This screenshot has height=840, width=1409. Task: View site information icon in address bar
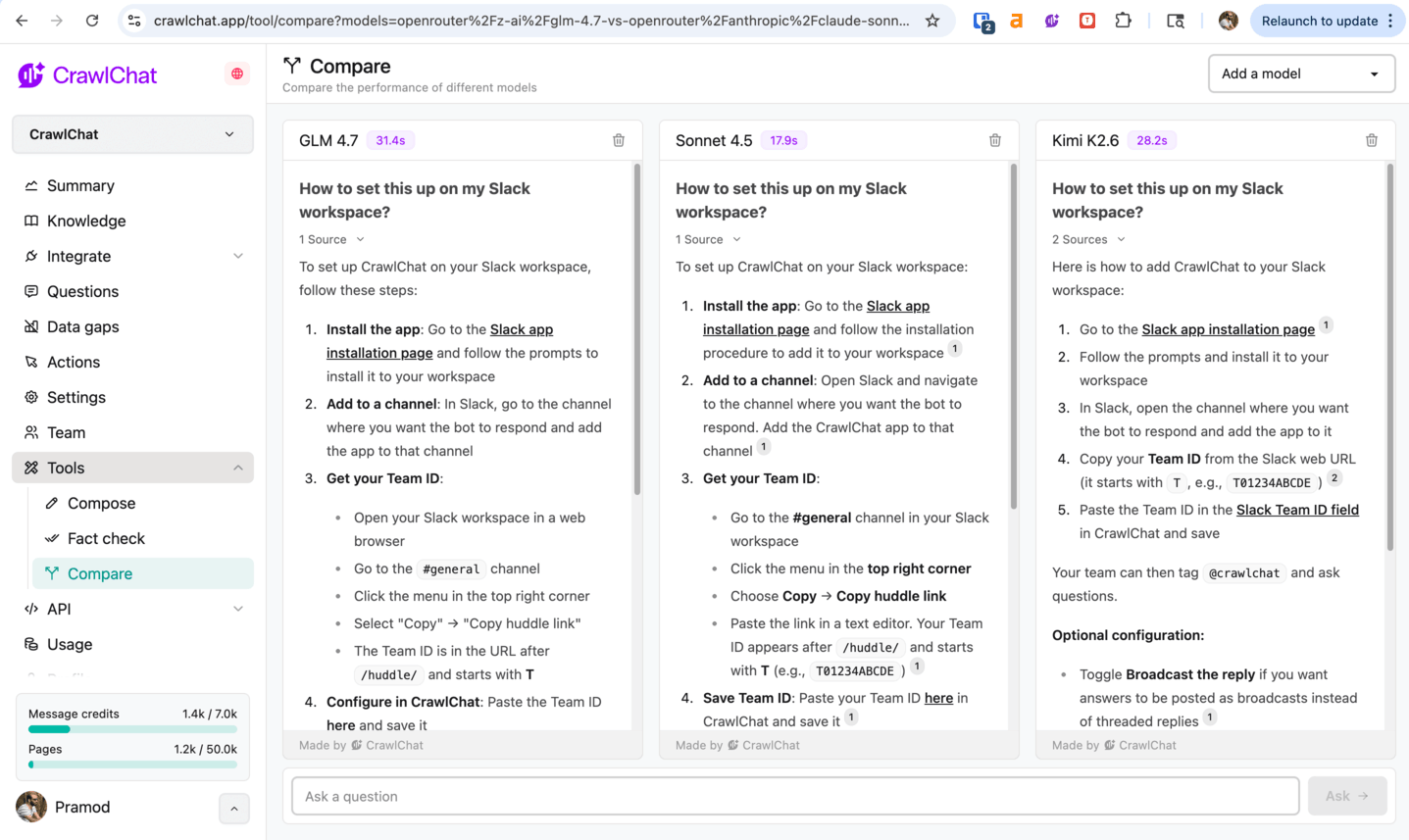click(134, 21)
